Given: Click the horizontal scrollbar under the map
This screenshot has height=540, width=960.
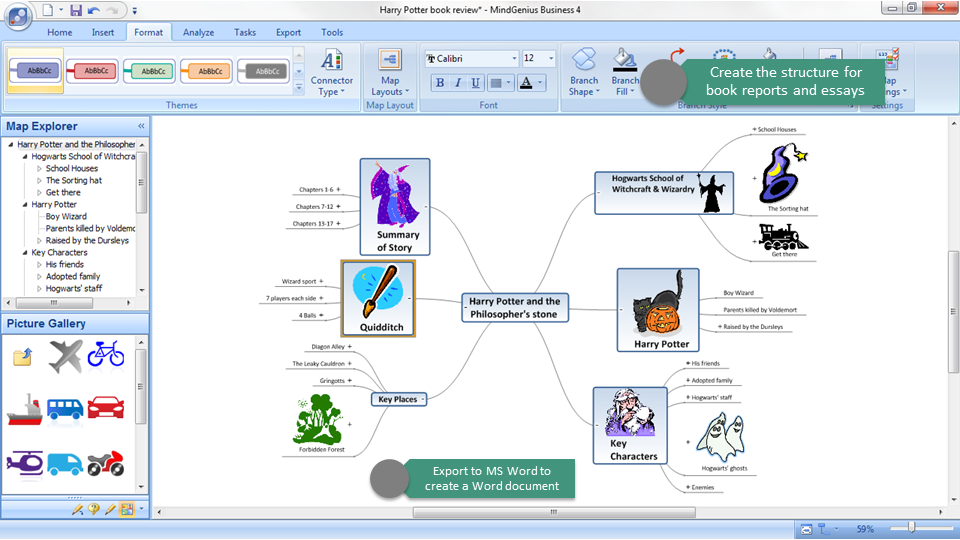Looking at the screenshot, I should click(554, 512).
